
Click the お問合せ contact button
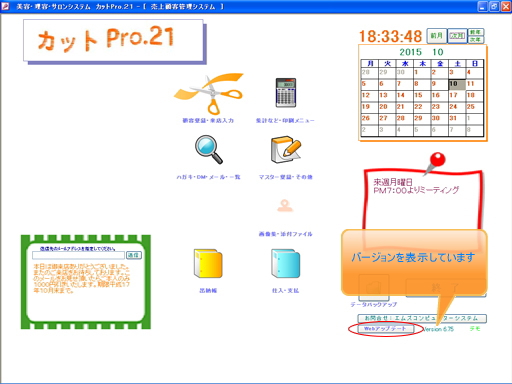pos(422,318)
